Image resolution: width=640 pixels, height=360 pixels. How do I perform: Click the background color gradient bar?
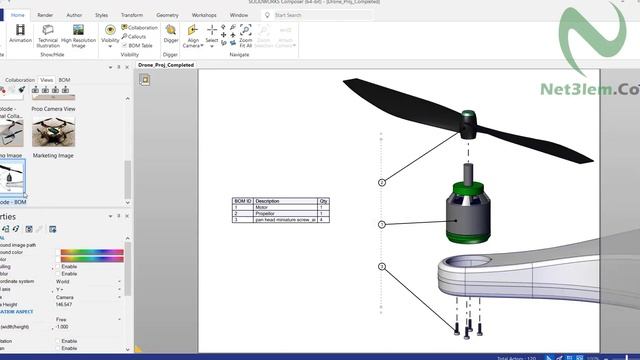[x=92, y=252]
